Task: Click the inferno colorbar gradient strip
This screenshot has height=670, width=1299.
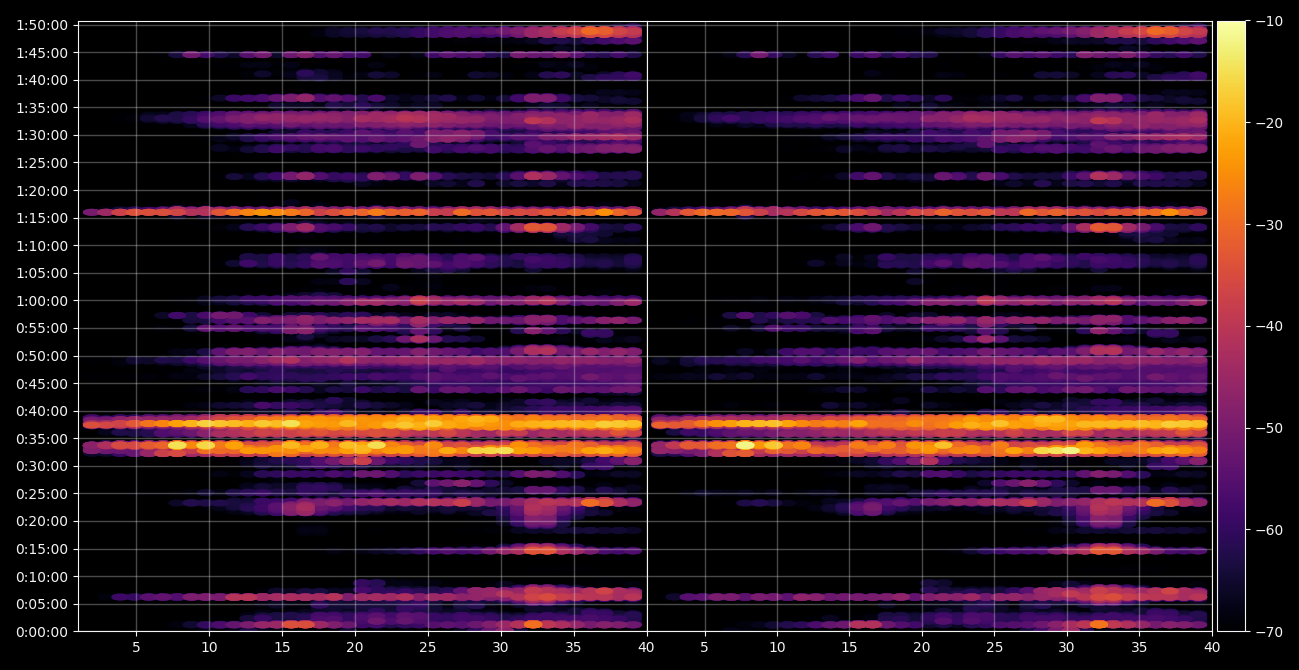Action: pyautogui.click(x=1231, y=326)
